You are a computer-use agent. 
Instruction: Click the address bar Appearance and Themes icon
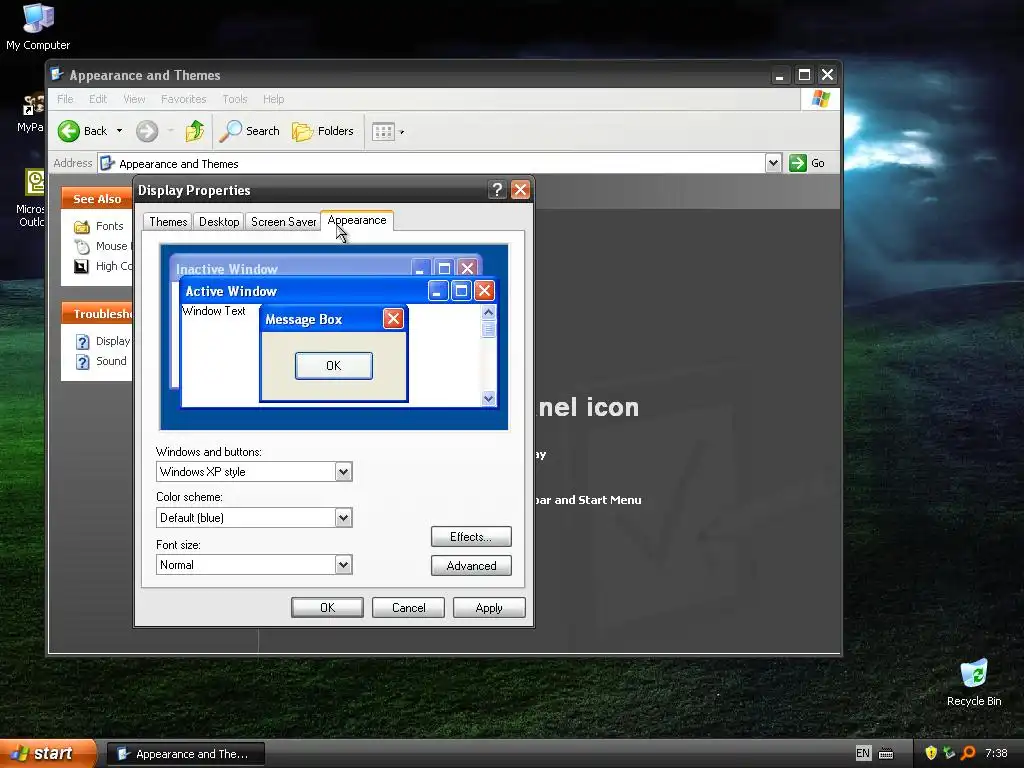(108, 163)
